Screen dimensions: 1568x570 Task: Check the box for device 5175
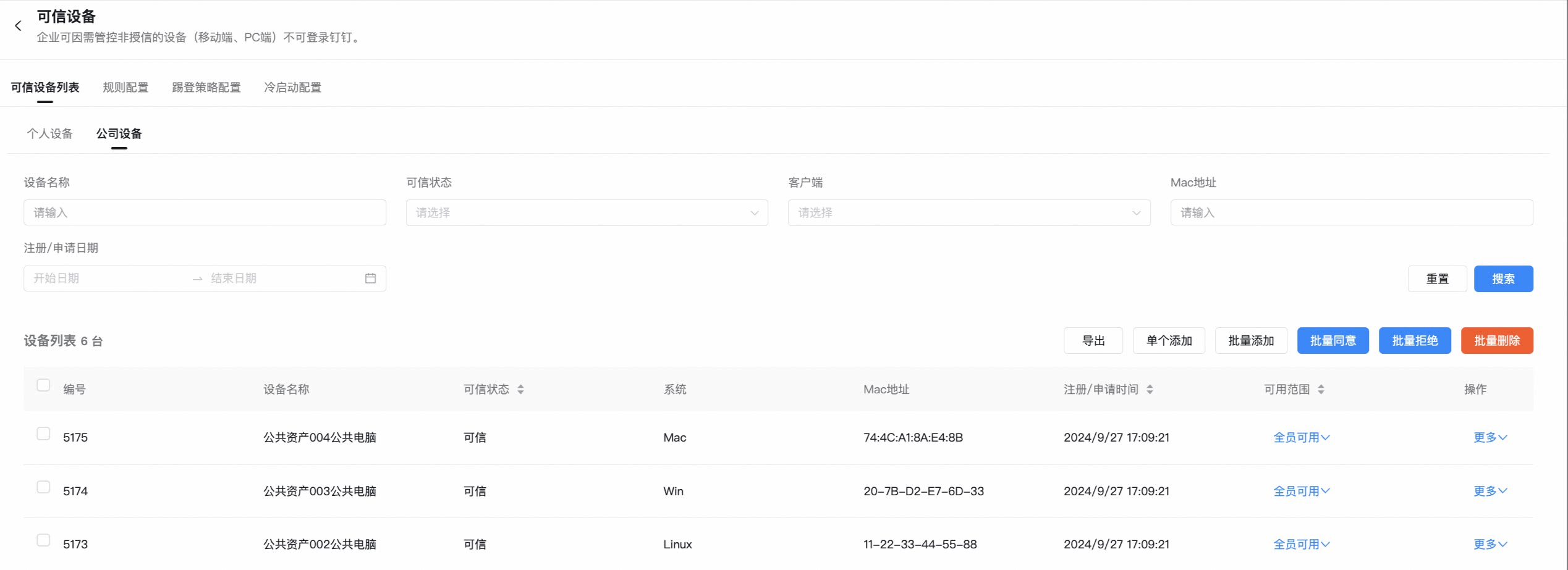coord(43,434)
